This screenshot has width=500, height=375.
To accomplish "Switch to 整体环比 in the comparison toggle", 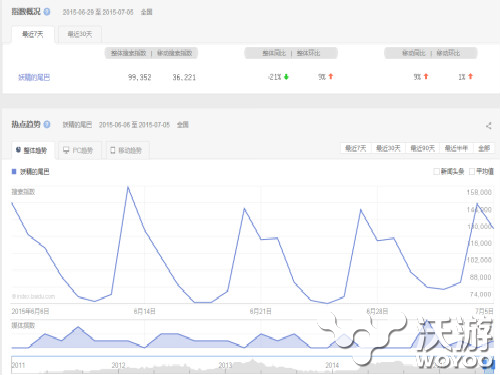I will point(308,53).
